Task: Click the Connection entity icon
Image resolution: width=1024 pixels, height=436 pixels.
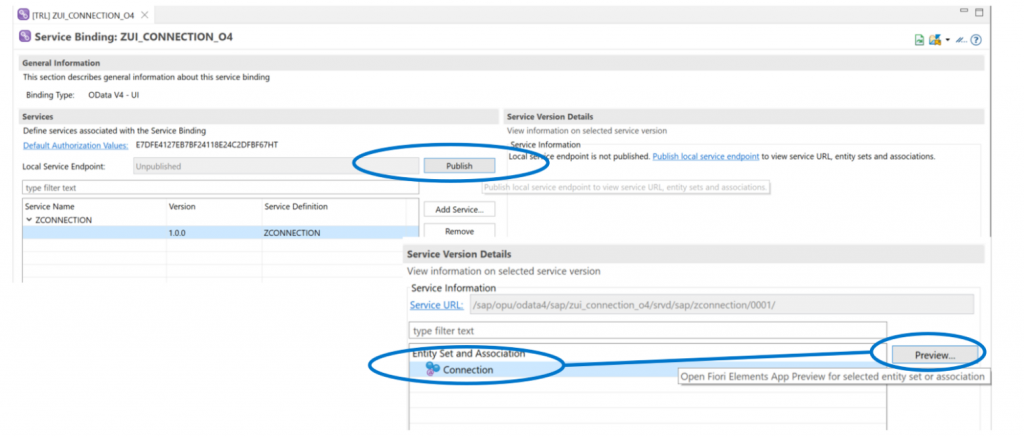Action: [432, 369]
